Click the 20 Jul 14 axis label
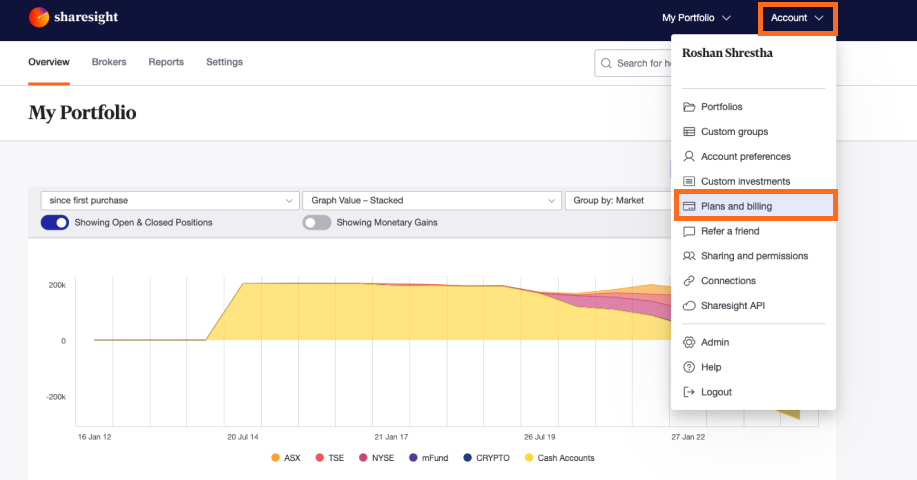Screen dimensions: 917x480 coord(243,437)
